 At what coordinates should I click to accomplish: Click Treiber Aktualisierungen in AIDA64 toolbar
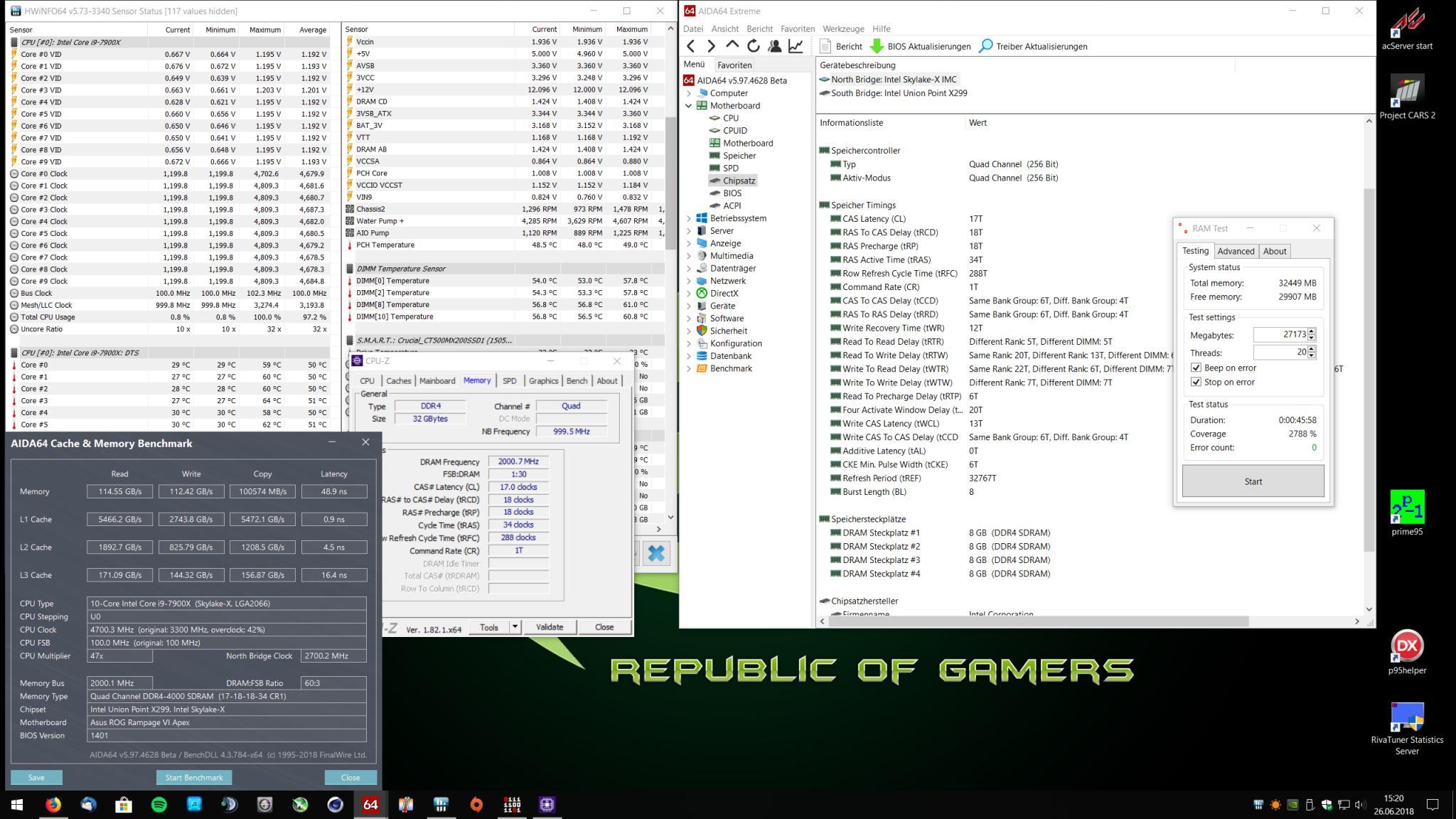[1033, 46]
